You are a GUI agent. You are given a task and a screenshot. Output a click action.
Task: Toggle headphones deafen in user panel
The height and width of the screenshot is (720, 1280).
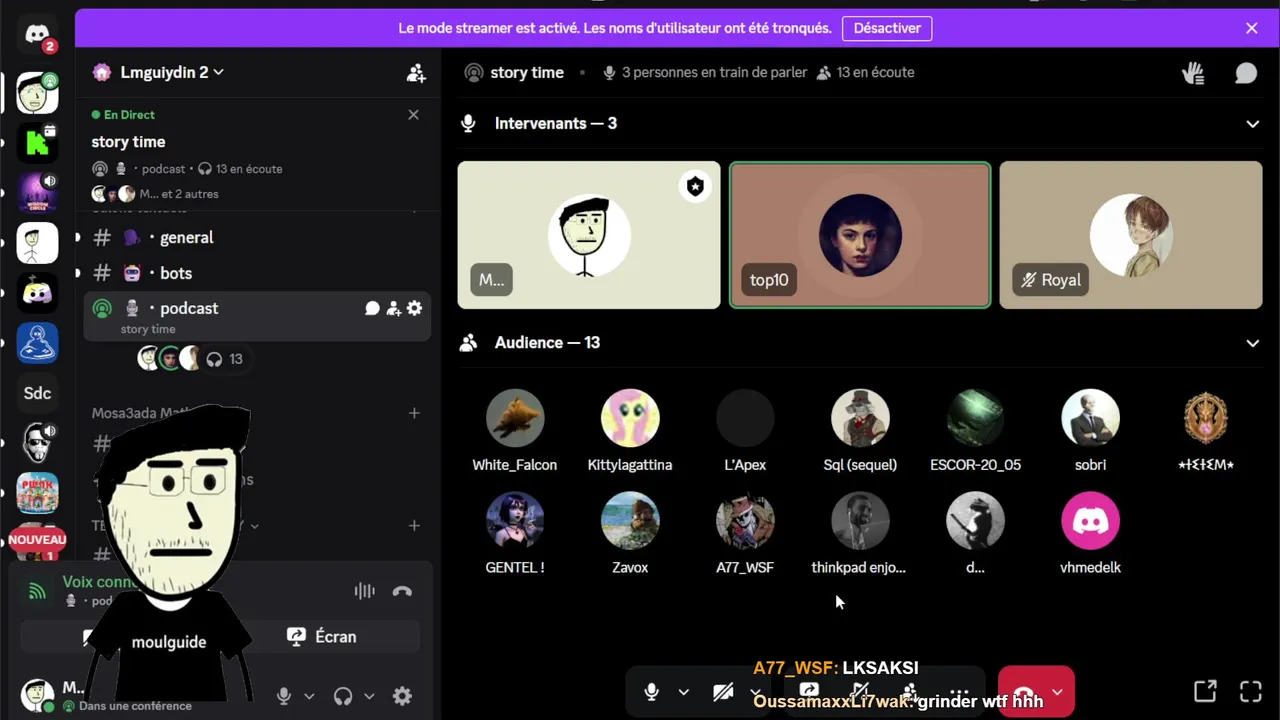343,696
